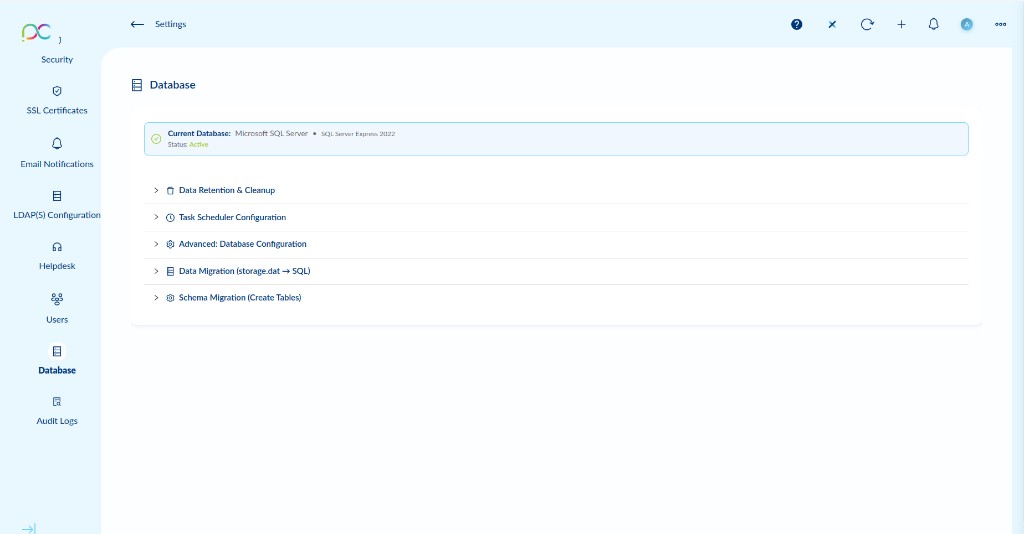1024x534 pixels.
Task: Open the help question mark icon
Action: [x=796, y=24]
